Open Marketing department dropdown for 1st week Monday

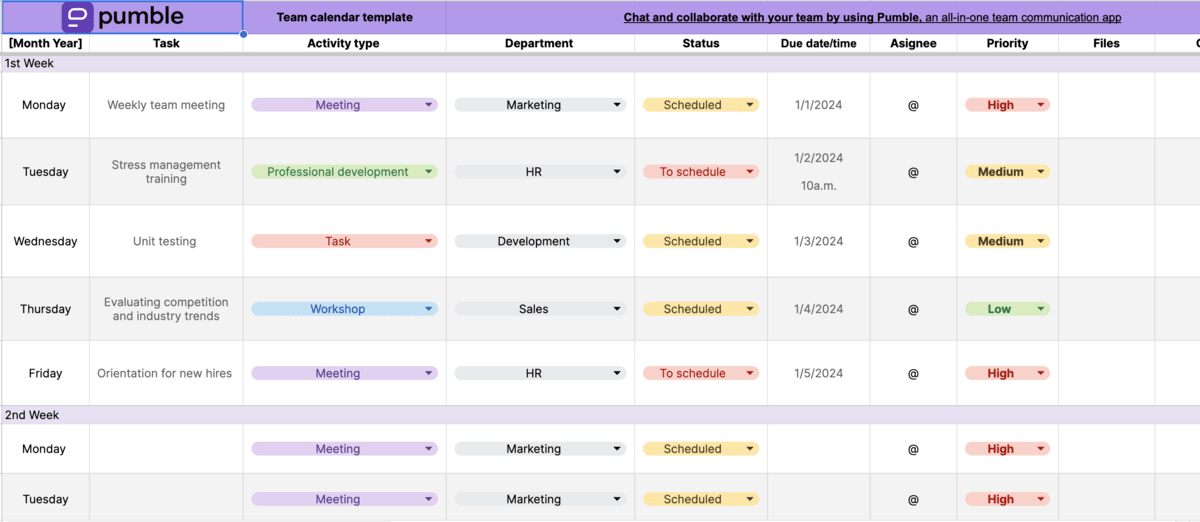tap(540, 105)
